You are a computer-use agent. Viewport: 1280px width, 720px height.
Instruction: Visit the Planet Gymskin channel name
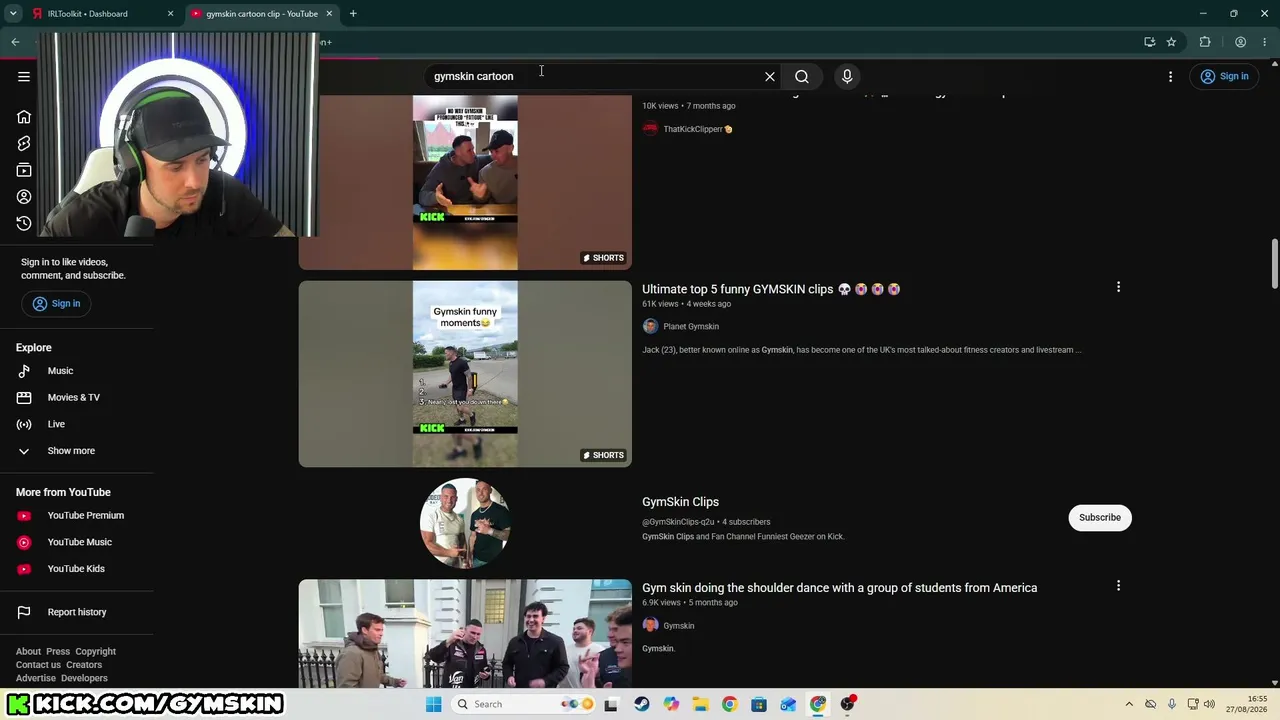point(691,326)
